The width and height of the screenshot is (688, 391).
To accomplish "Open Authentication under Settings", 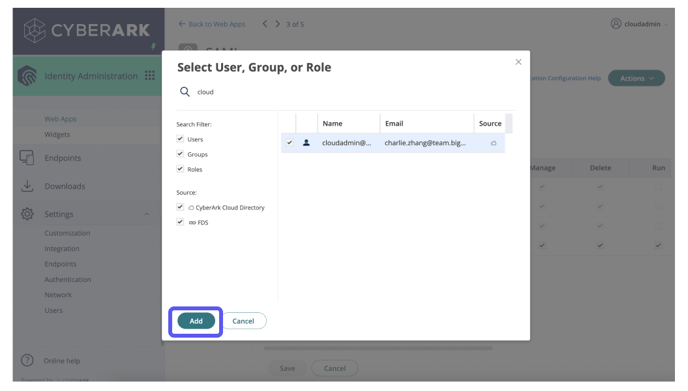I will click(68, 279).
